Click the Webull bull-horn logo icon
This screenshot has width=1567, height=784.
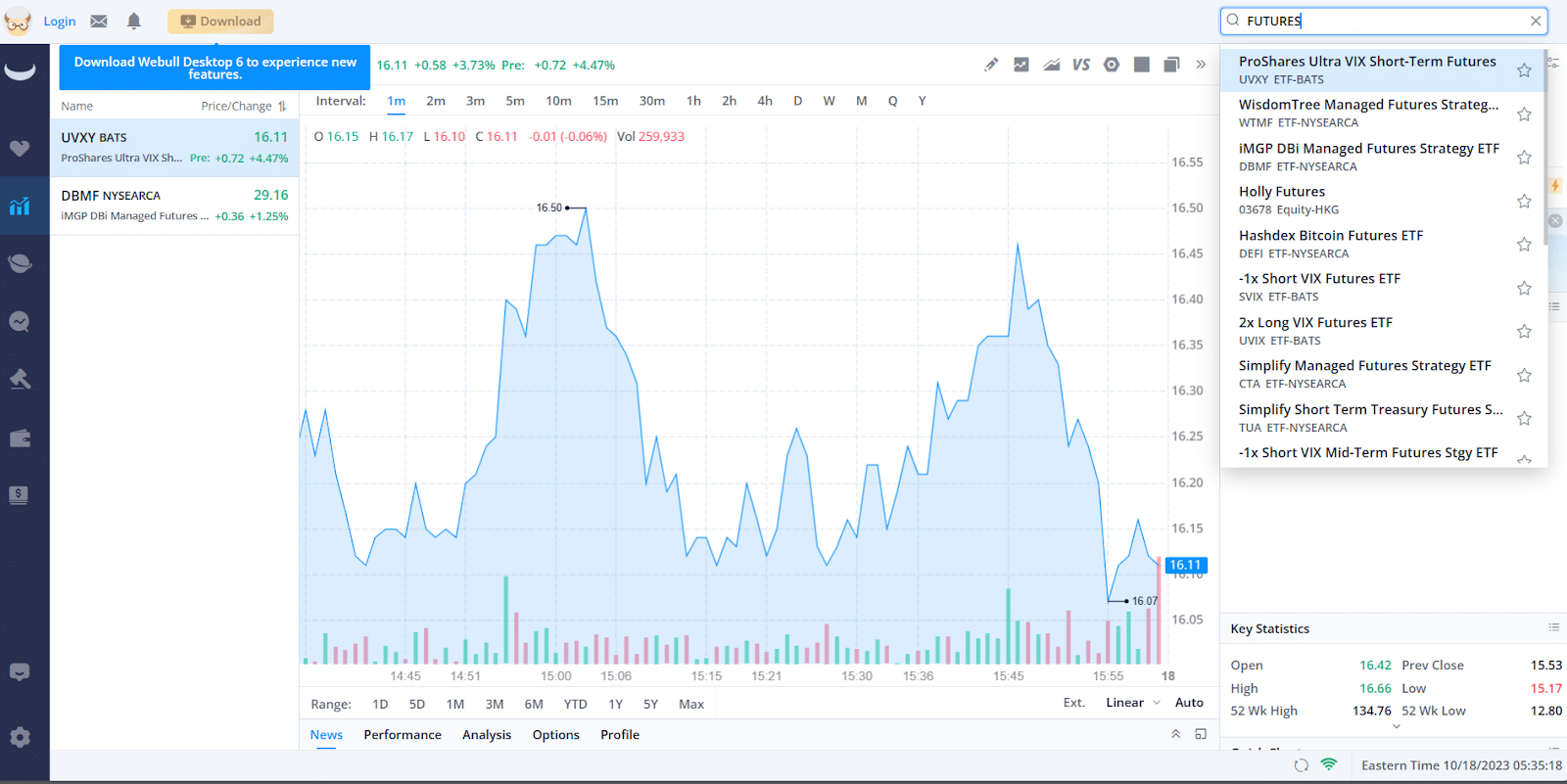click(20, 70)
